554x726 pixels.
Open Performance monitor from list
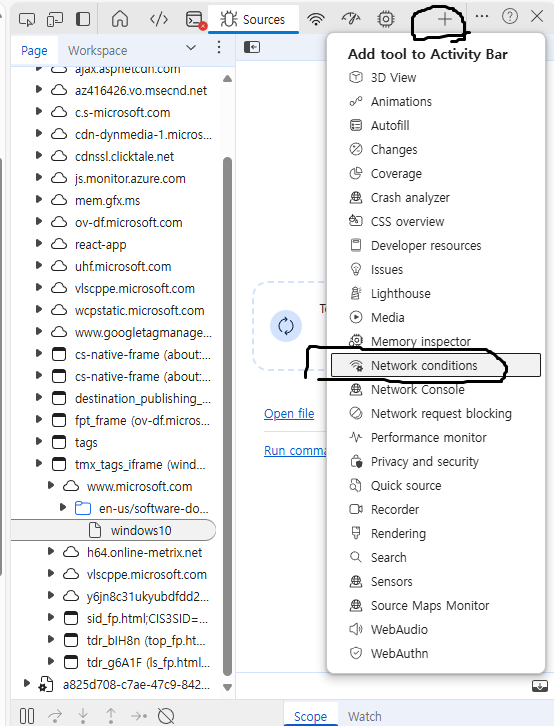pyautogui.click(x=436, y=438)
